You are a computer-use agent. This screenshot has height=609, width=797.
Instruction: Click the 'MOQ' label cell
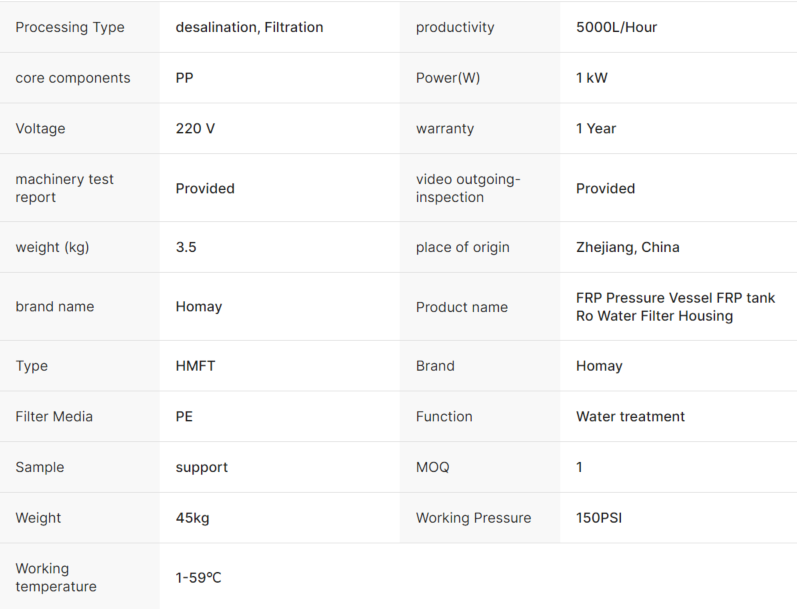click(433, 467)
